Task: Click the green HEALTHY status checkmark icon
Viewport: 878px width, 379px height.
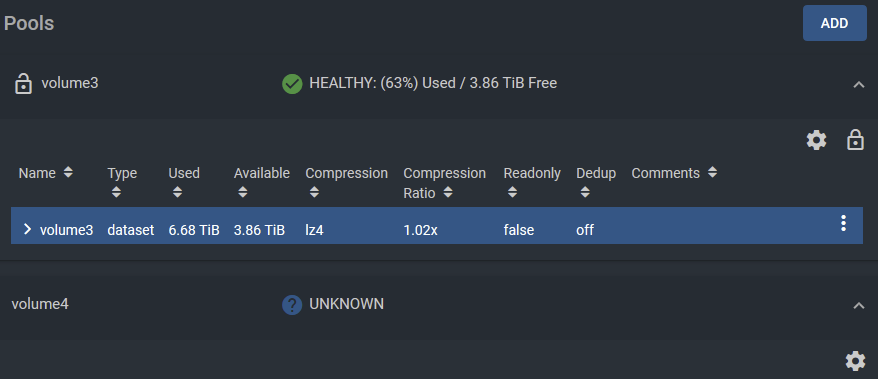Action: coord(292,84)
